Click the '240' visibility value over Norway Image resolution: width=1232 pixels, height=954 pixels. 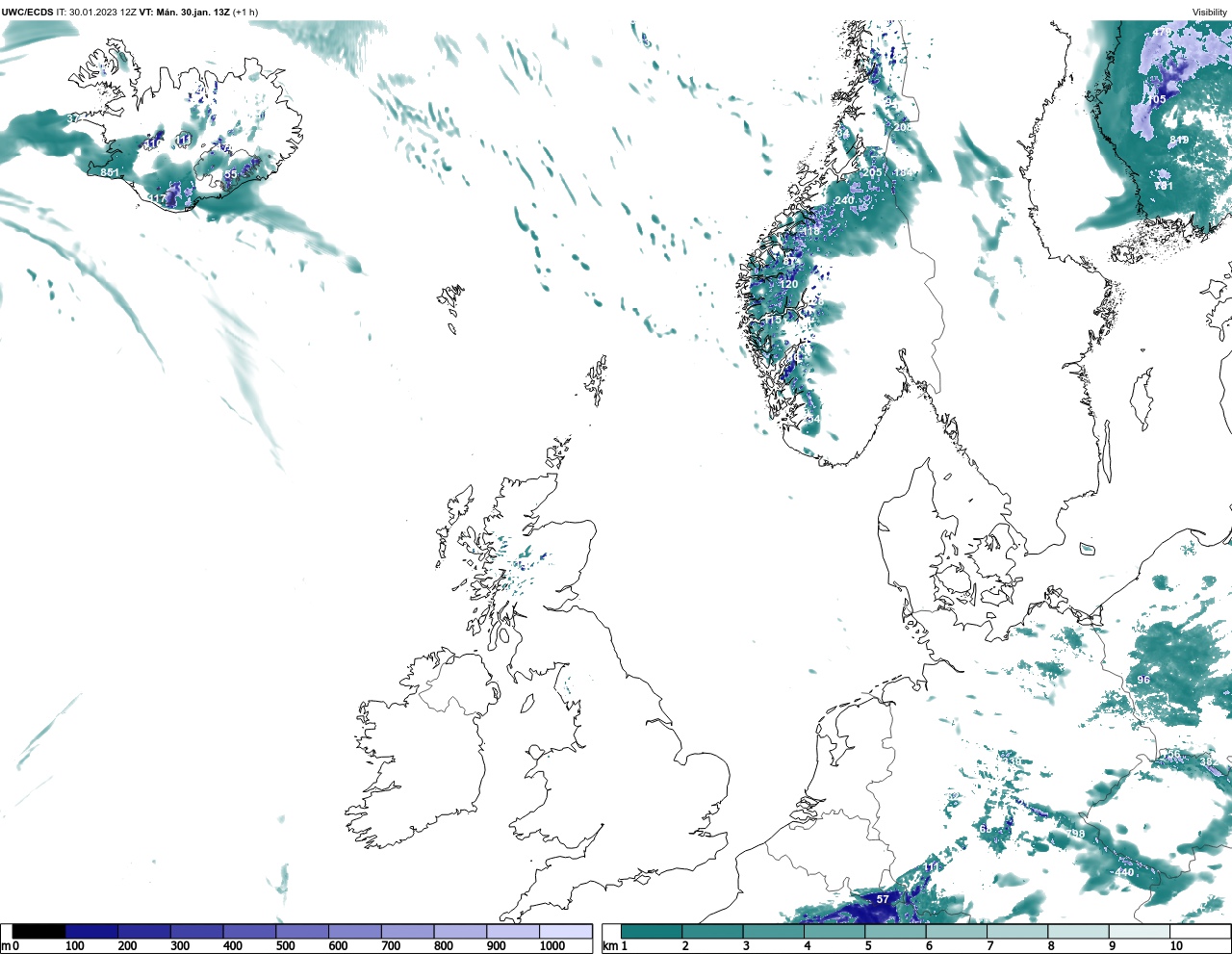(844, 200)
